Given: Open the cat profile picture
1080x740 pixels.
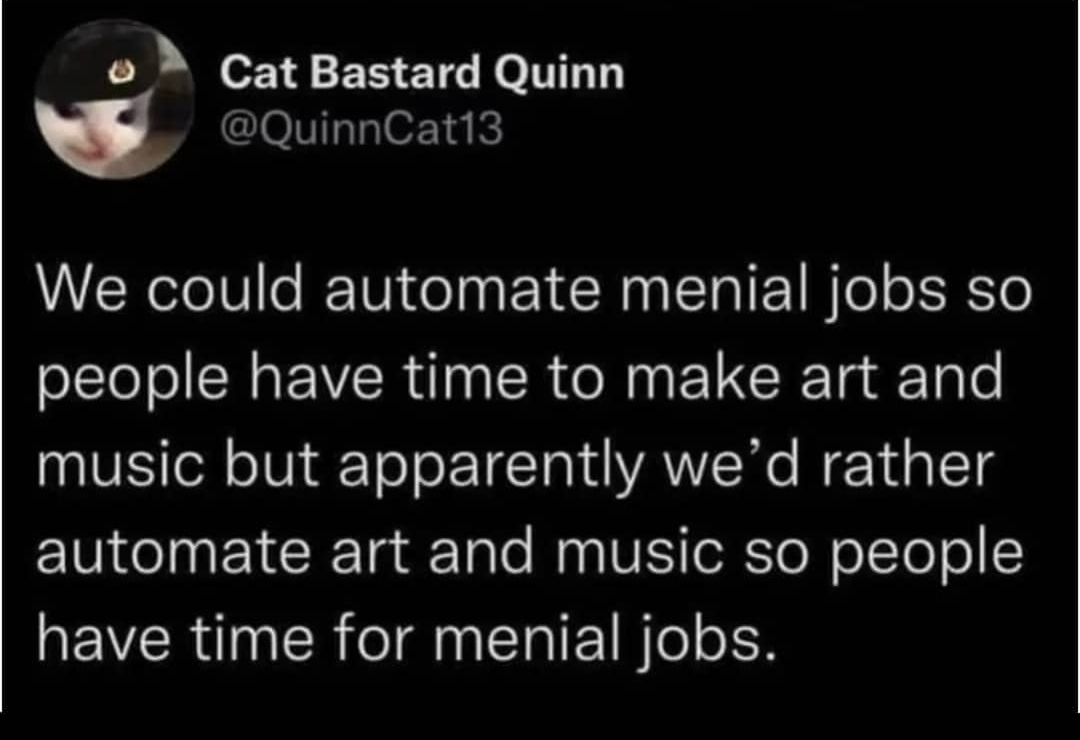Looking at the screenshot, I should (x=114, y=99).
